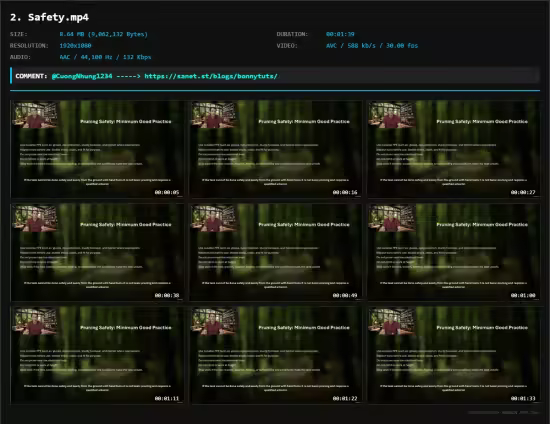Select the thumbnail timestamped 00:00:27
Viewport: 550px width, 424px height.
coord(454,149)
